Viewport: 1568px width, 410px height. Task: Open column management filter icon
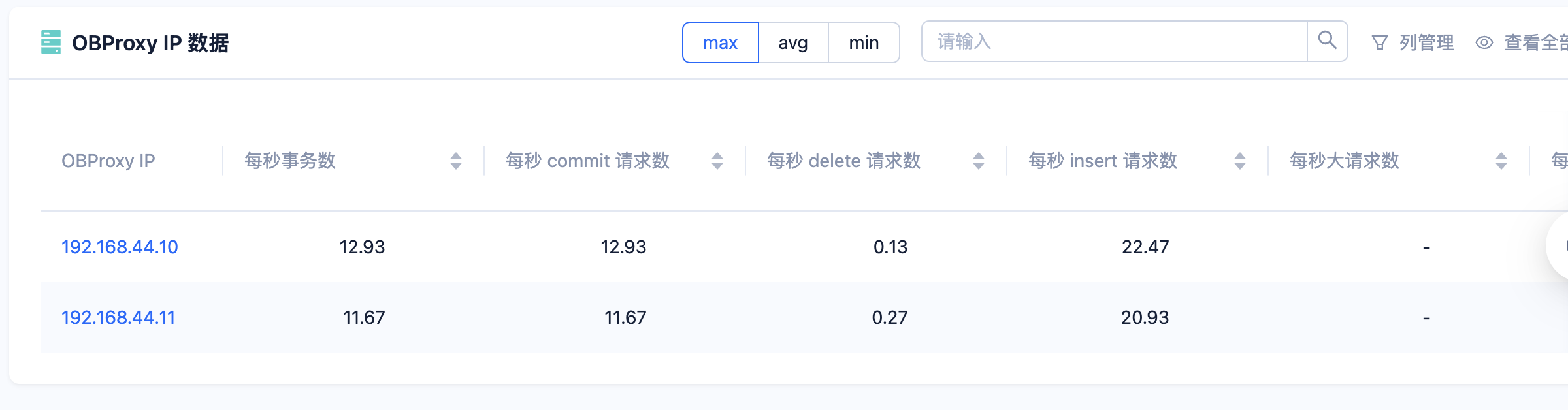click(x=1379, y=43)
